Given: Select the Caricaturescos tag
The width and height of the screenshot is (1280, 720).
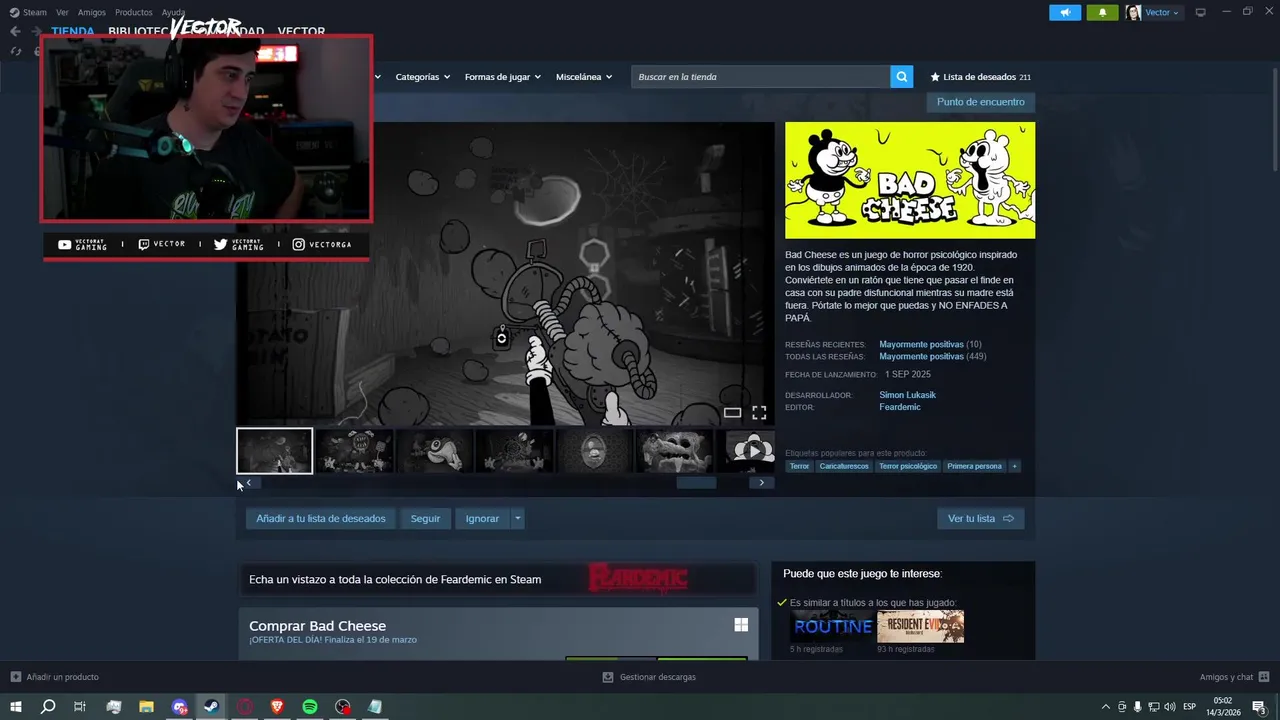Looking at the screenshot, I should [x=844, y=466].
